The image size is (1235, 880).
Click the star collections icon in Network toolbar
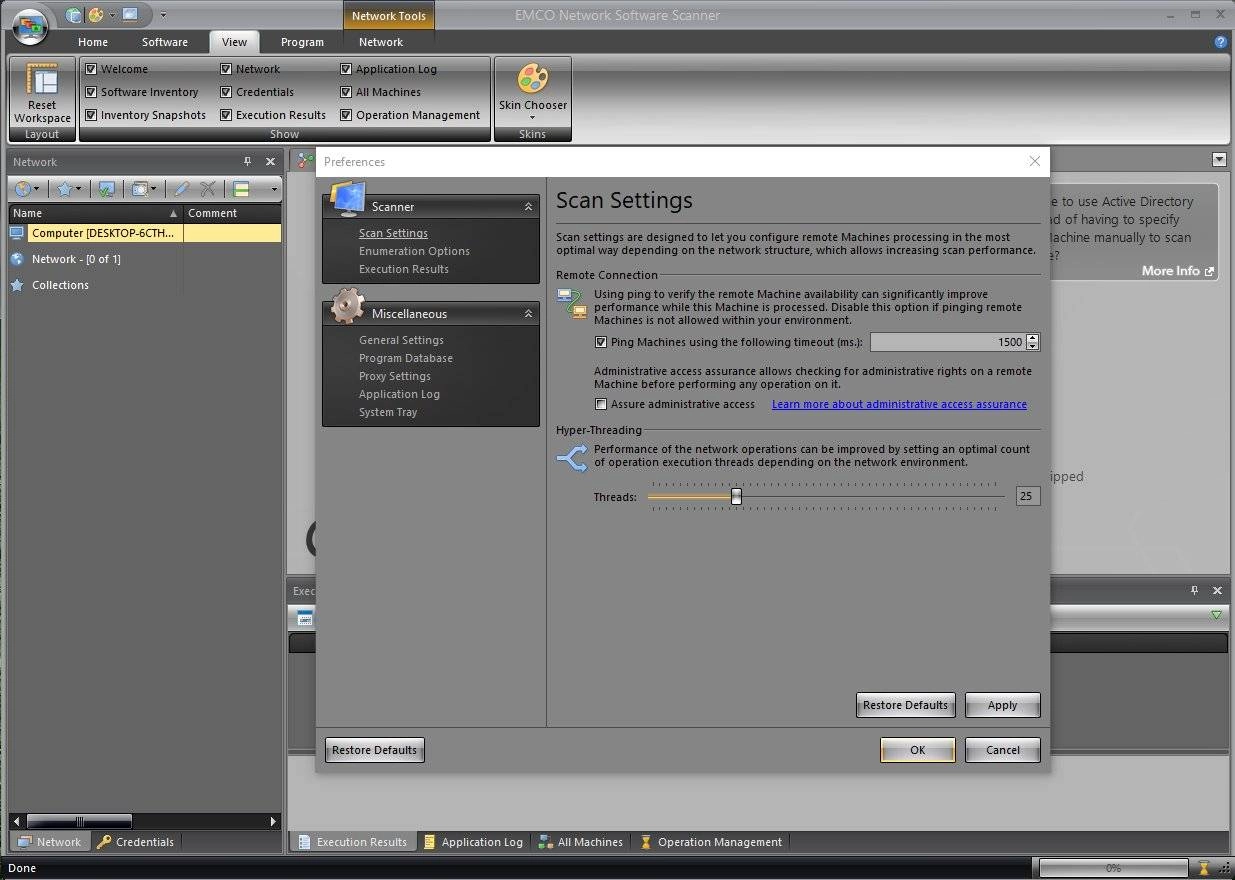(64, 188)
